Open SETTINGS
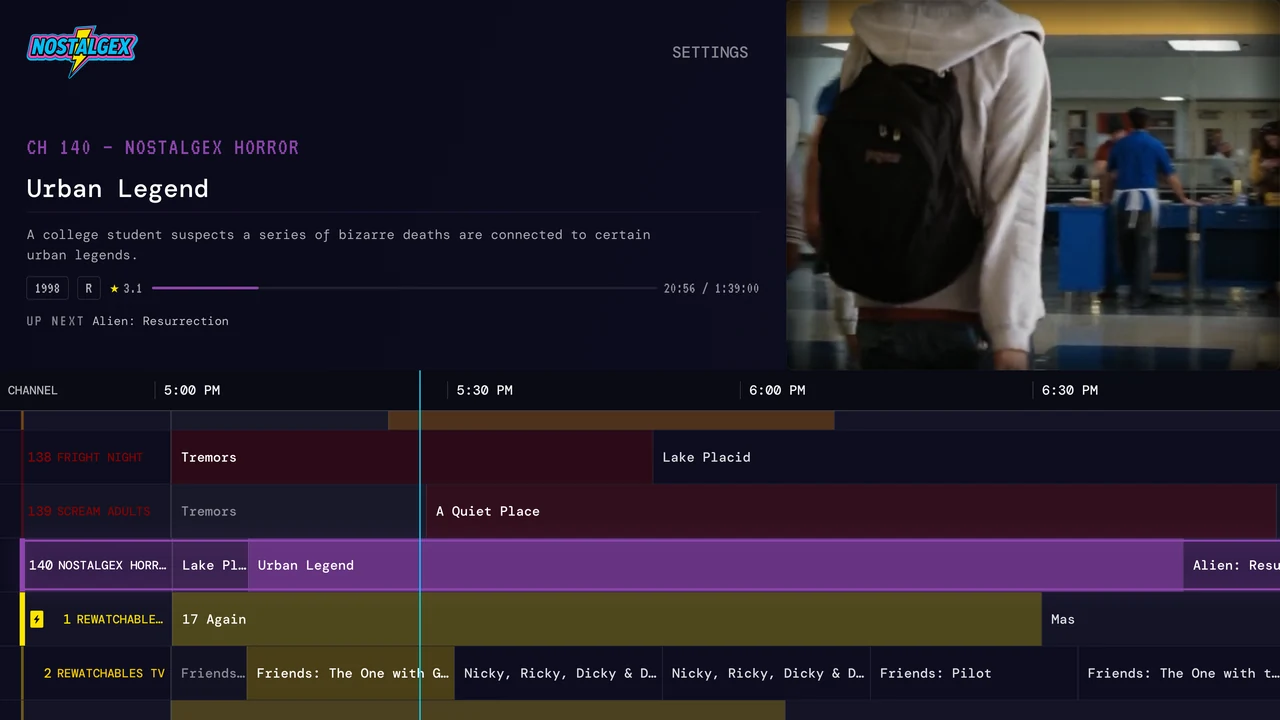This screenshot has width=1280, height=720. pyautogui.click(x=710, y=52)
